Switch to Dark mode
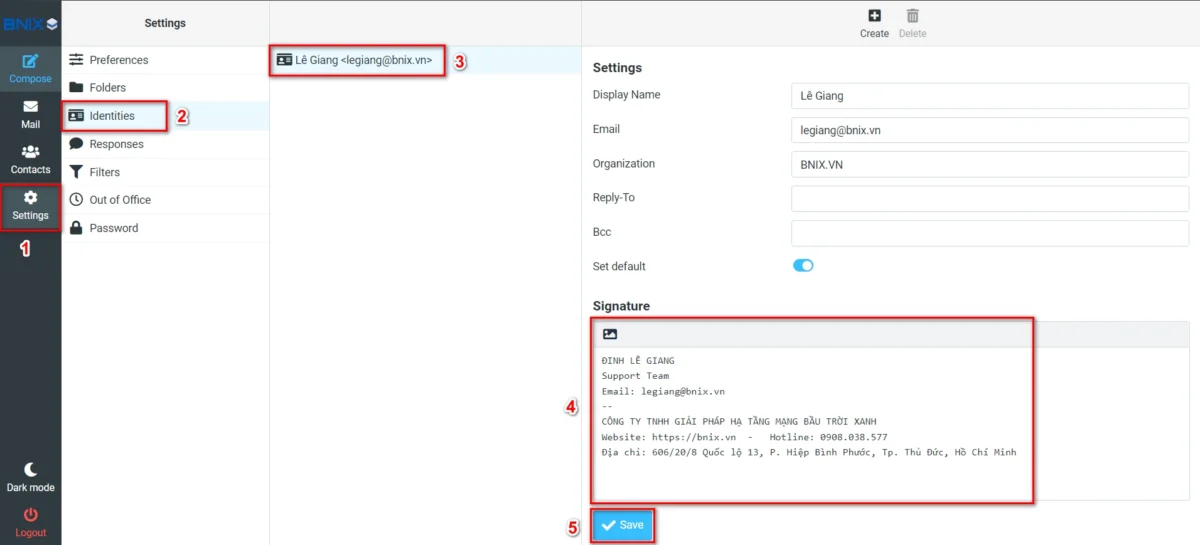 pyautogui.click(x=30, y=477)
